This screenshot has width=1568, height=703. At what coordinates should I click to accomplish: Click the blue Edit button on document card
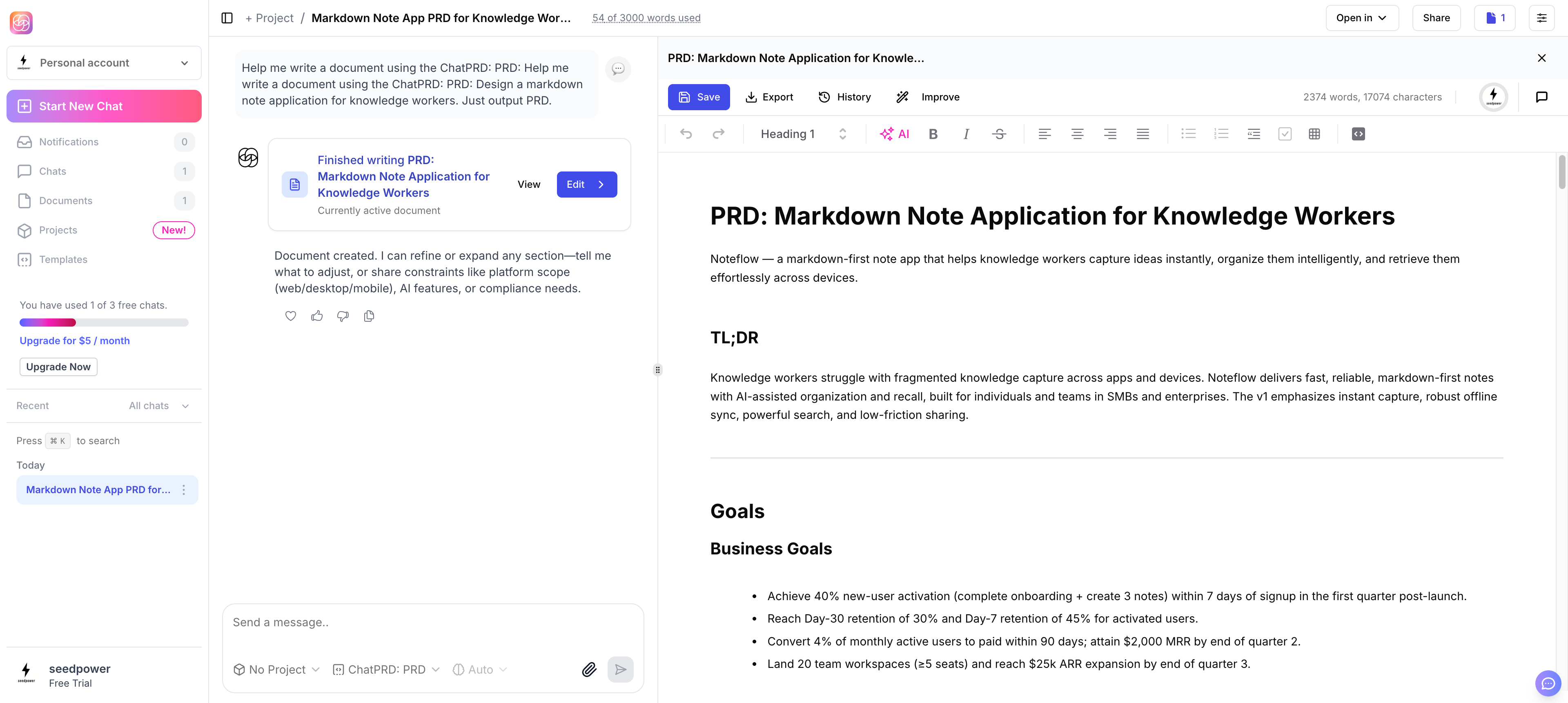pos(586,185)
